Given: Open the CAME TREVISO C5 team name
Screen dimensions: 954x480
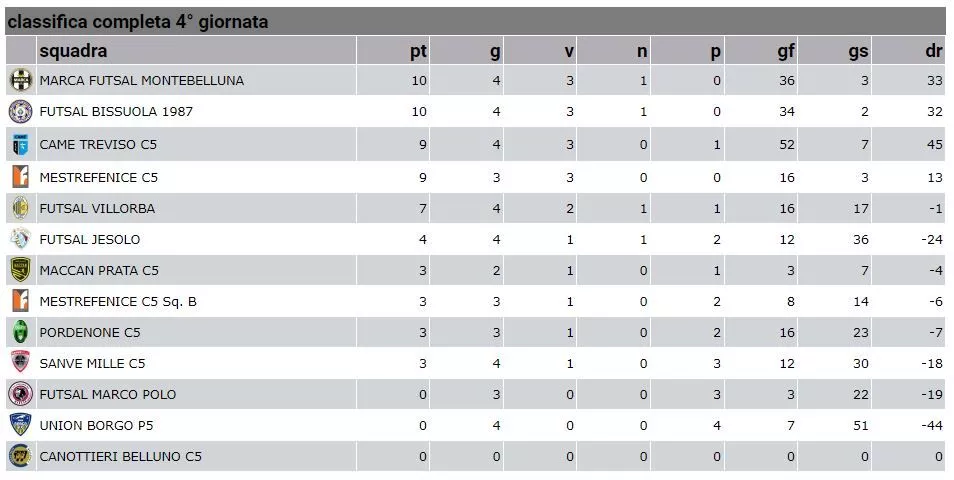Looking at the screenshot, I should (x=98, y=145).
